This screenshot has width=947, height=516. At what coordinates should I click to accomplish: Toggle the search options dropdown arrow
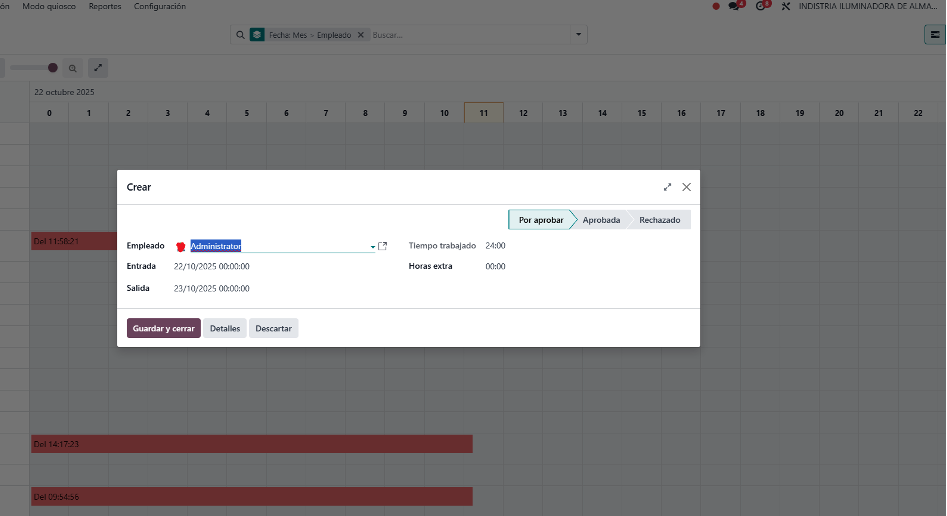tap(578, 35)
